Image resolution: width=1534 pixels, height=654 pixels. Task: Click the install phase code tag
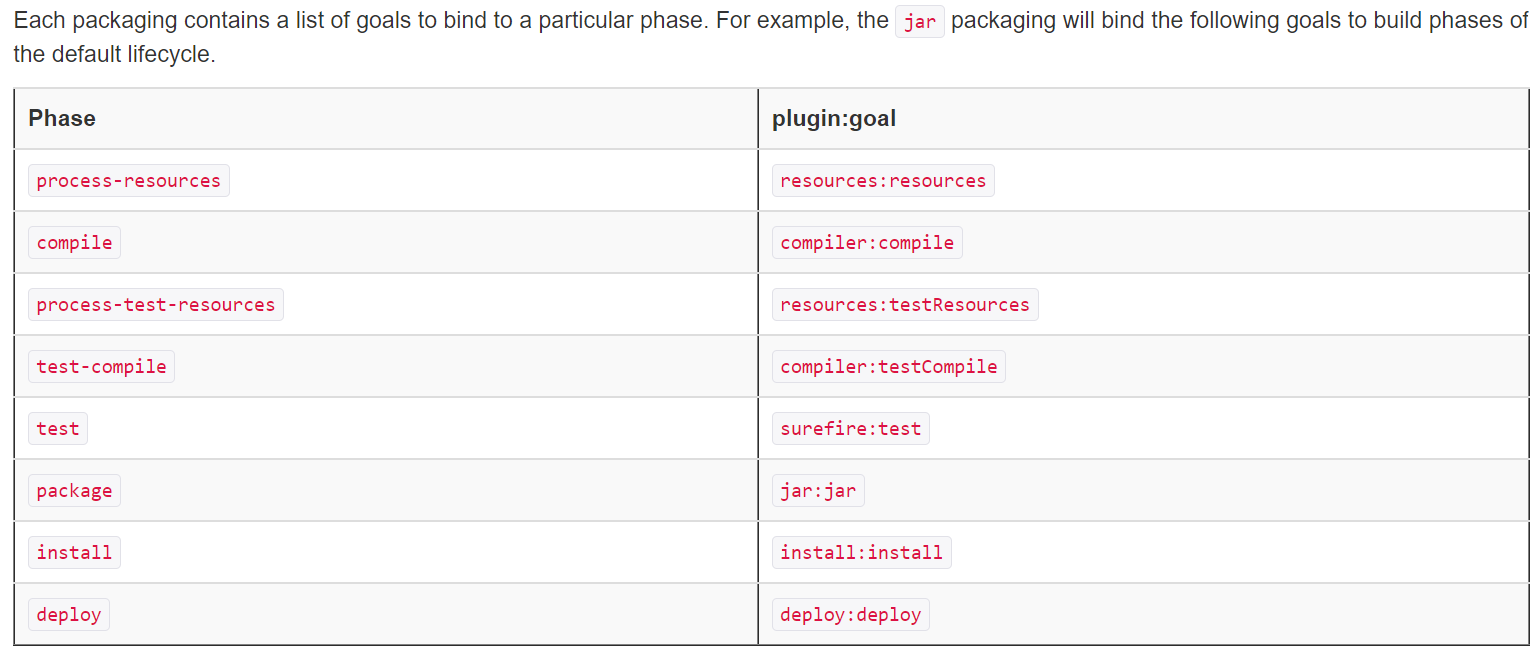pos(75,553)
